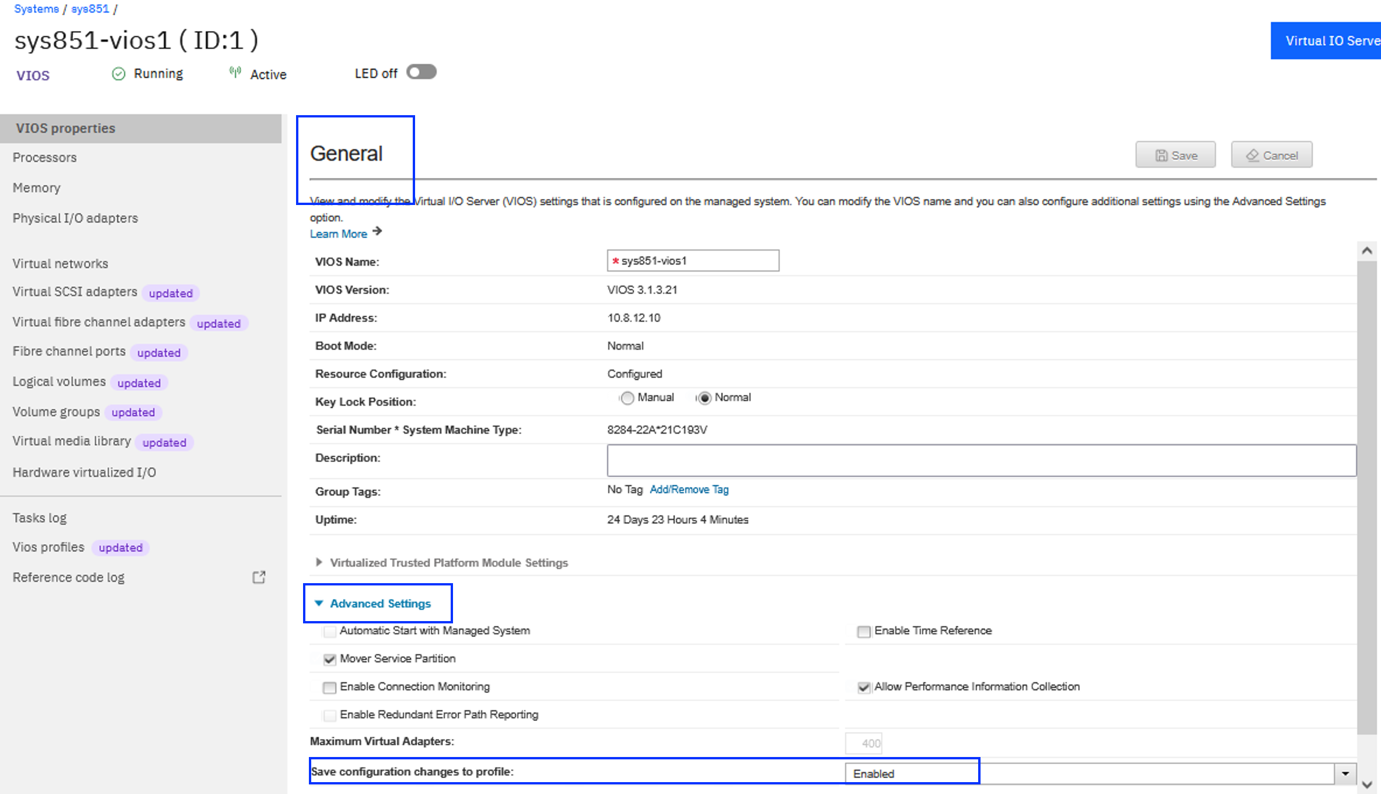Select the Manual key lock position

pyautogui.click(x=627, y=398)
